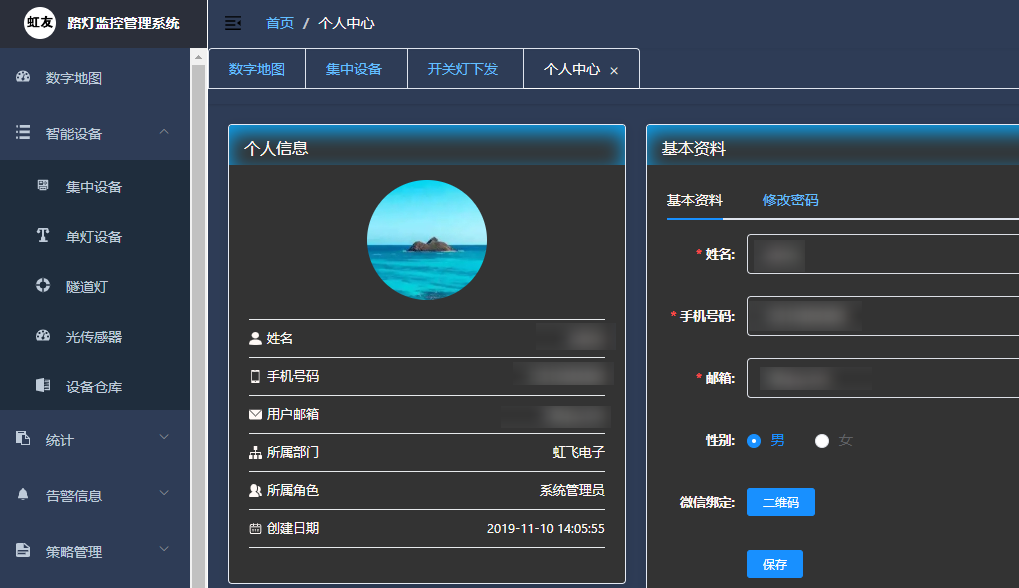Click the 光传感器 gauge icon
This screenshot has height=588, width=1019.
coord(43,336)
